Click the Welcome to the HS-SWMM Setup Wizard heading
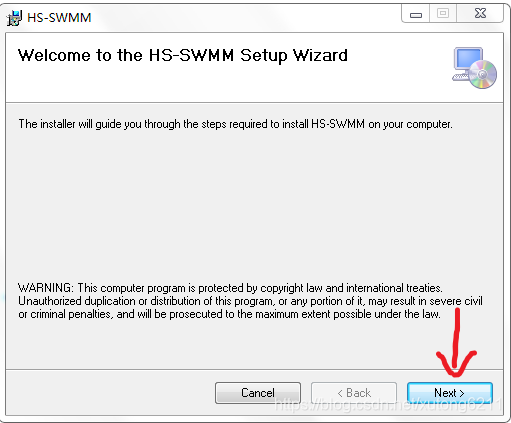511x423 pixels. pyautogui.click(x=182, y=55)
